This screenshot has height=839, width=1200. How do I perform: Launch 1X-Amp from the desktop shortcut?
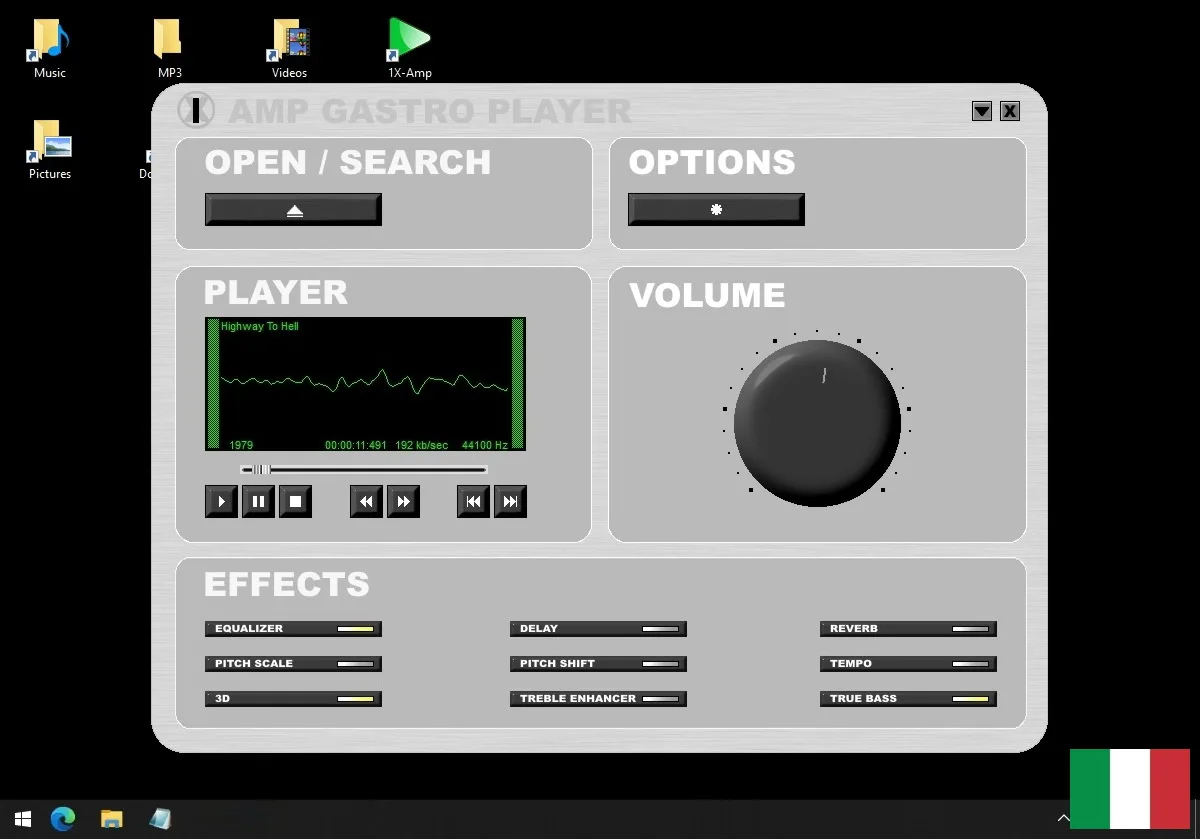coord(408,40)
